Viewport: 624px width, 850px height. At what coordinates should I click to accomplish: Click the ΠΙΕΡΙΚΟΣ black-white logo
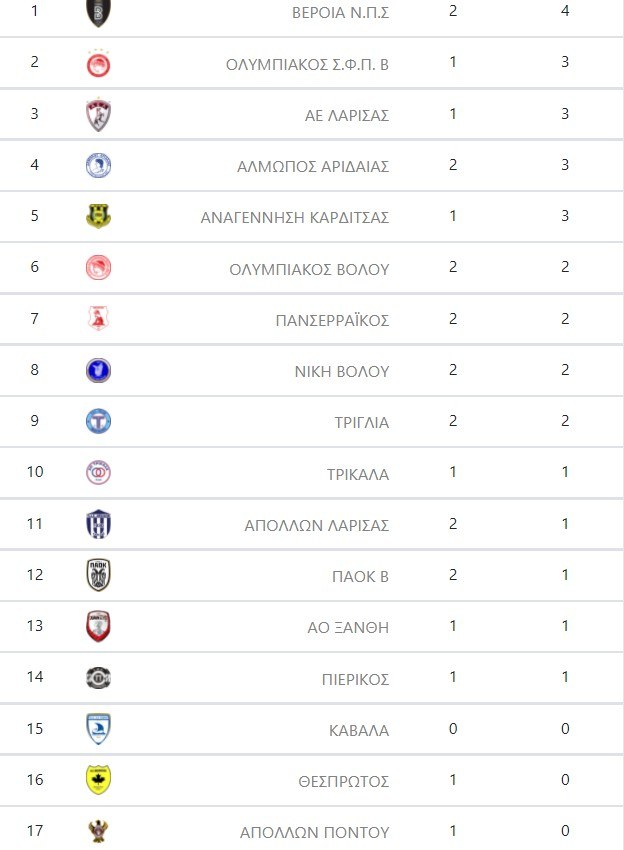click(98, 678)
